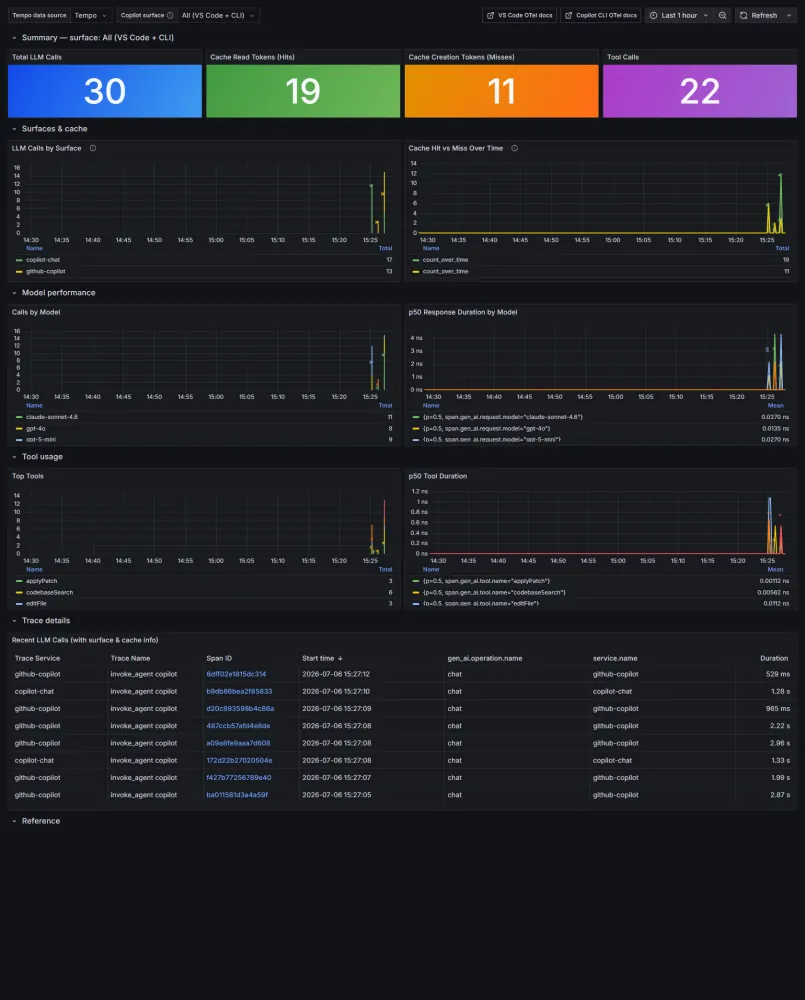Open span 487ccb57afd4e8de

pyautogui.click(x=238, y=726)
